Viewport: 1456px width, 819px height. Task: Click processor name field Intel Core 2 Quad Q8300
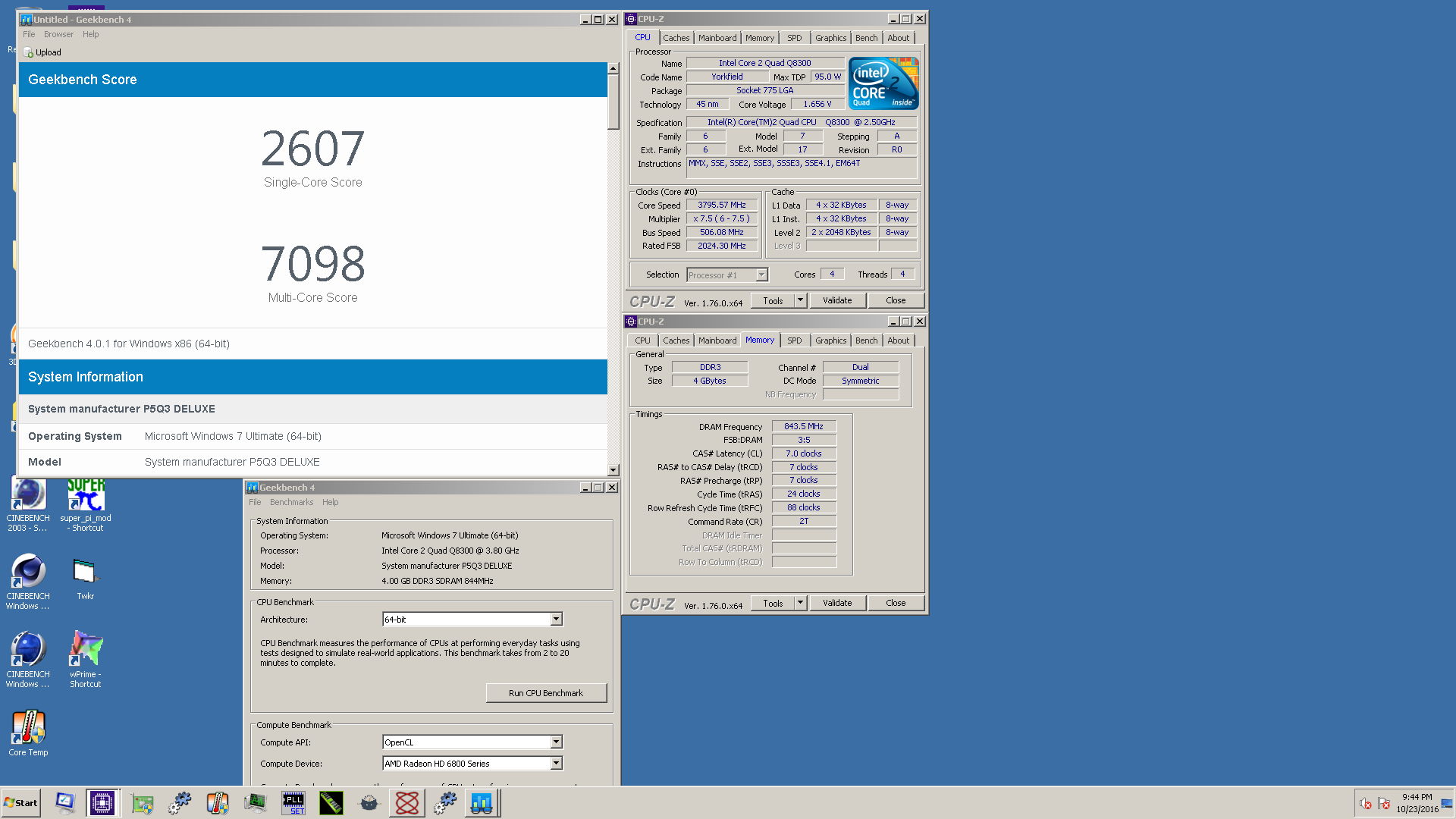(x=764, y=63)
